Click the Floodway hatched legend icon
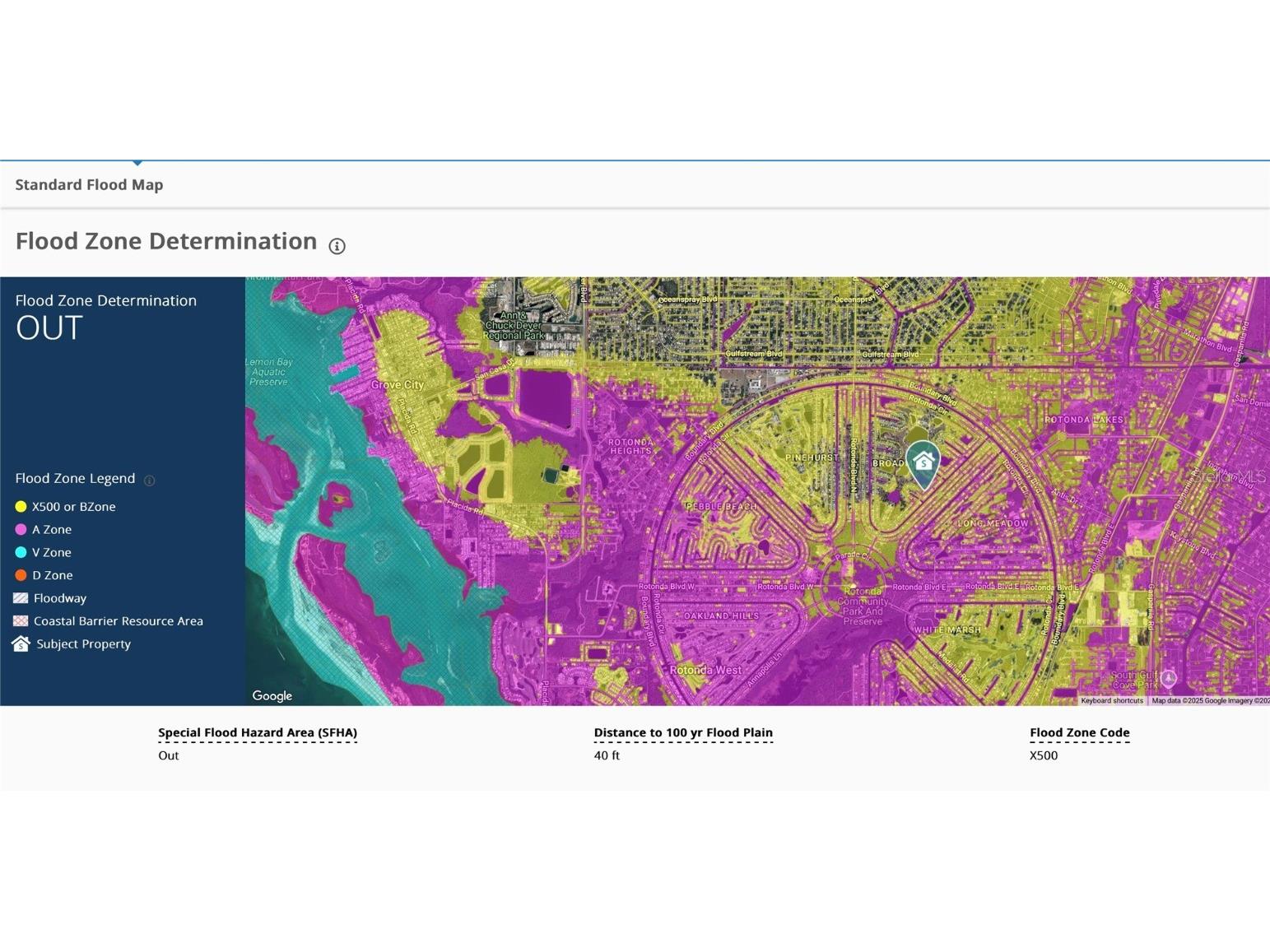This screenshot has height=952, width=1270. [x=21, y=598]
